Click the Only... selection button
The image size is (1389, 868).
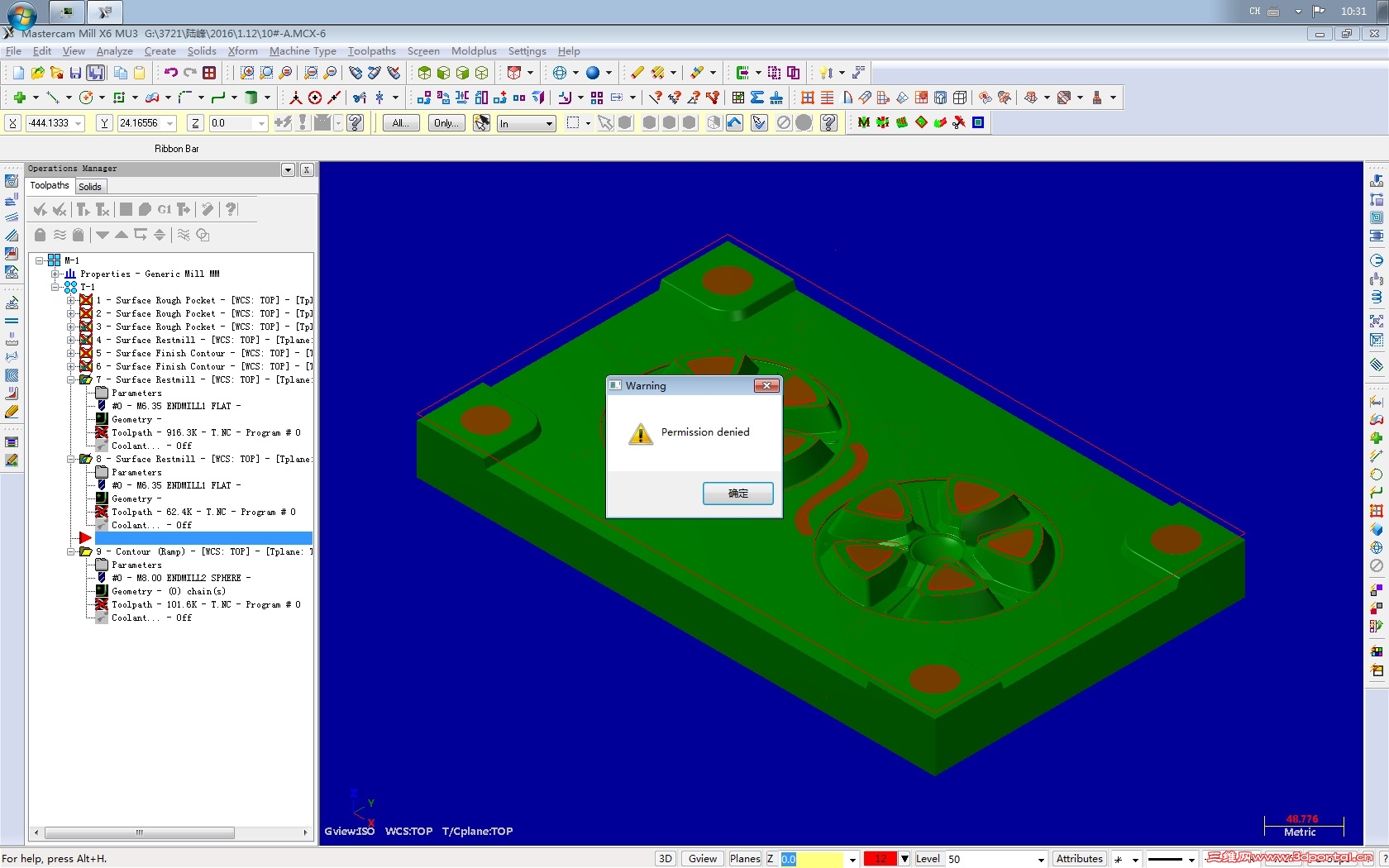pyautogui.click(x=446, y=123)
